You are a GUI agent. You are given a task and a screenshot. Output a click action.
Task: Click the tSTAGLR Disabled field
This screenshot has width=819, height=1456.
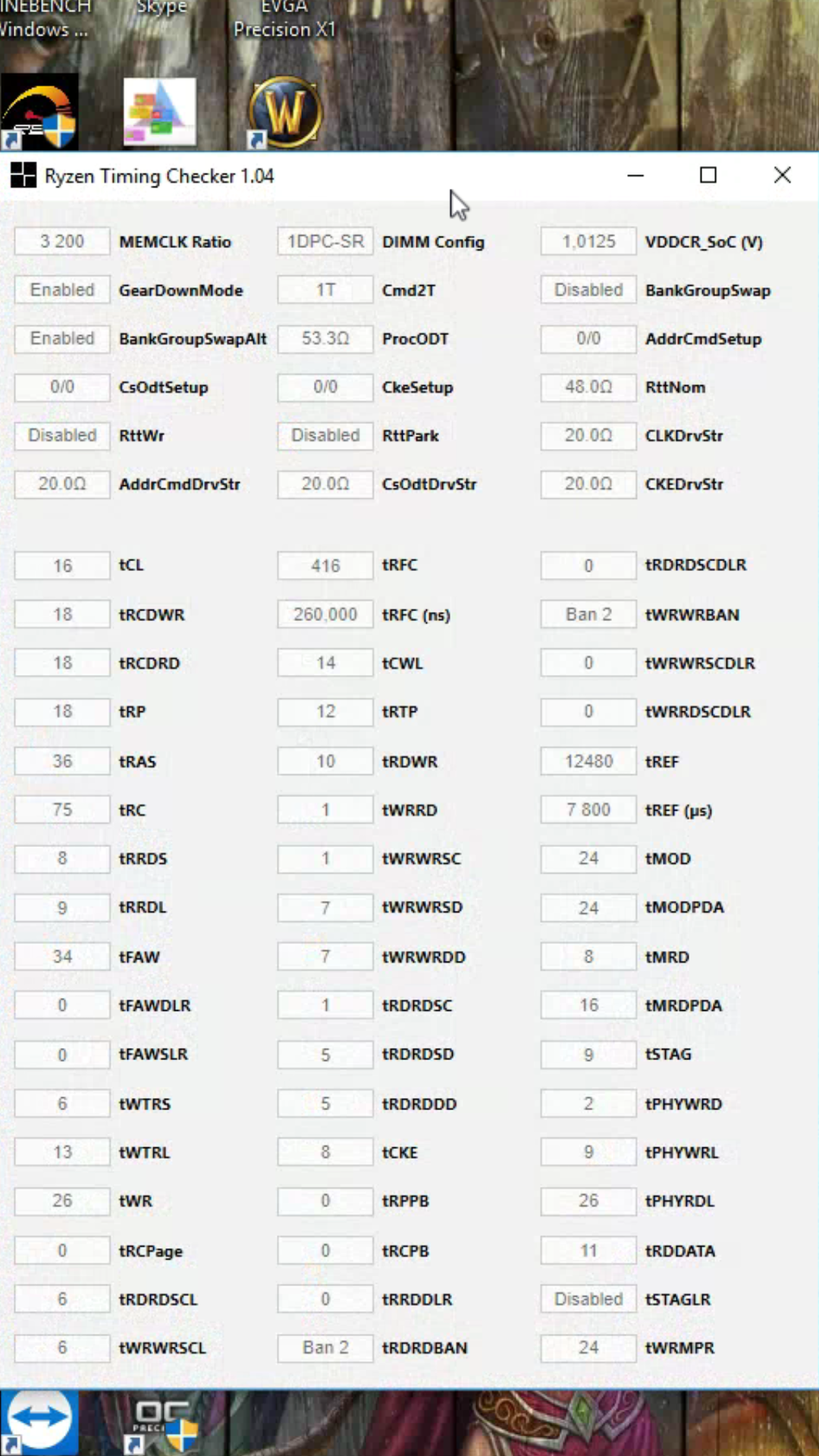pyautogui.click(x=588, y=1299)
